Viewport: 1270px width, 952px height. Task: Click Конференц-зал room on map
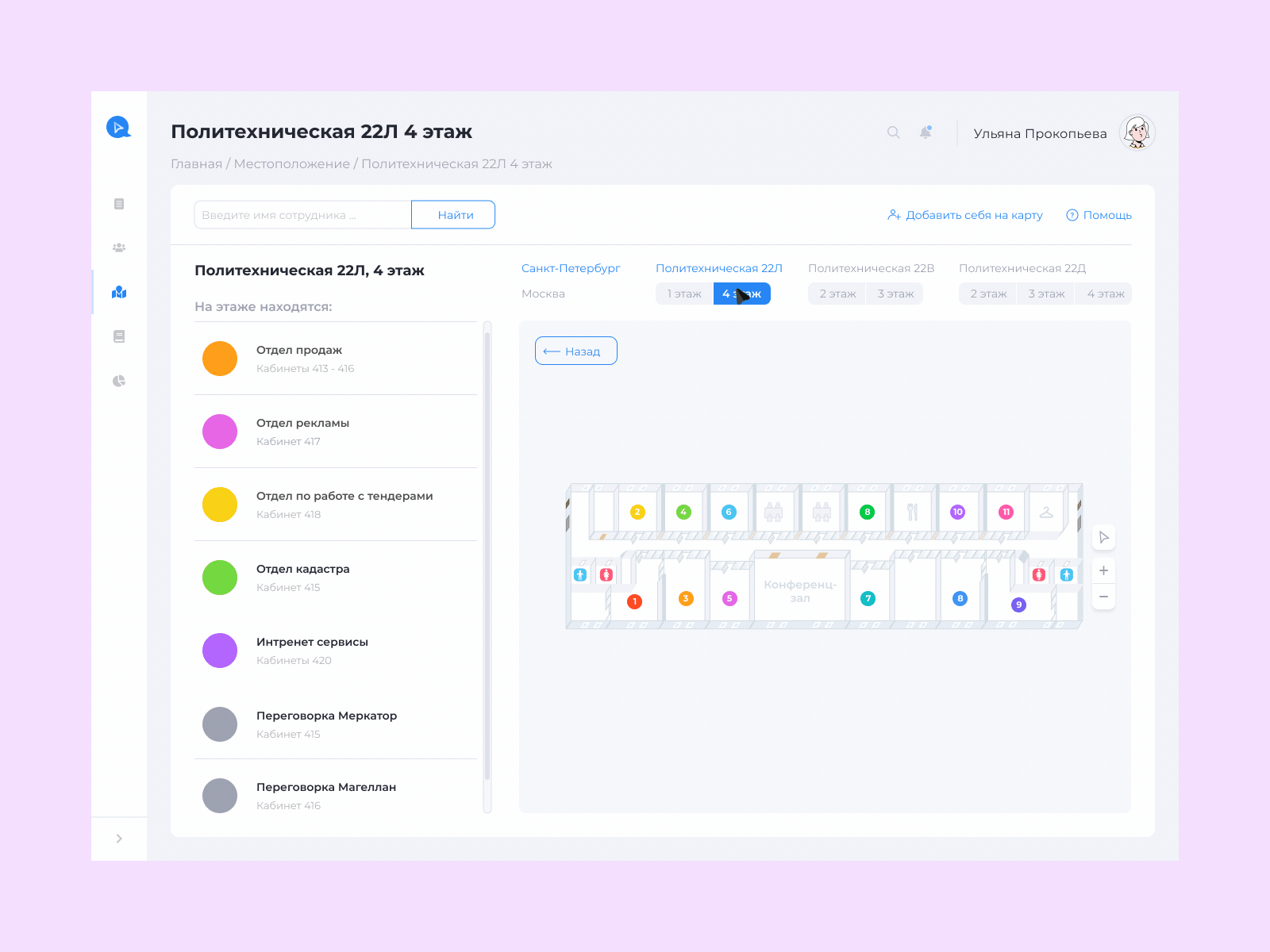pos(800,590)
